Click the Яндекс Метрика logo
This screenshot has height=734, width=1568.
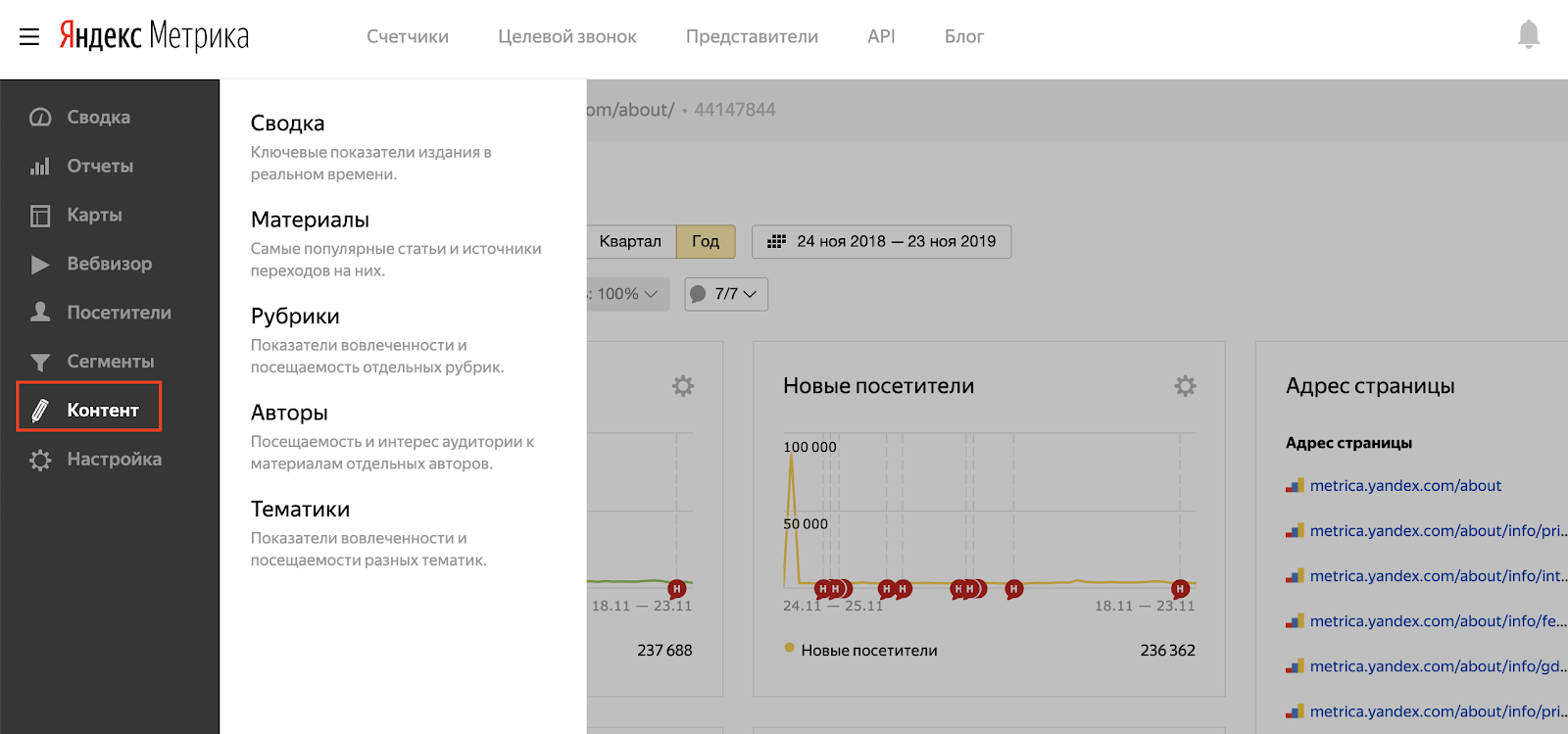154,36
